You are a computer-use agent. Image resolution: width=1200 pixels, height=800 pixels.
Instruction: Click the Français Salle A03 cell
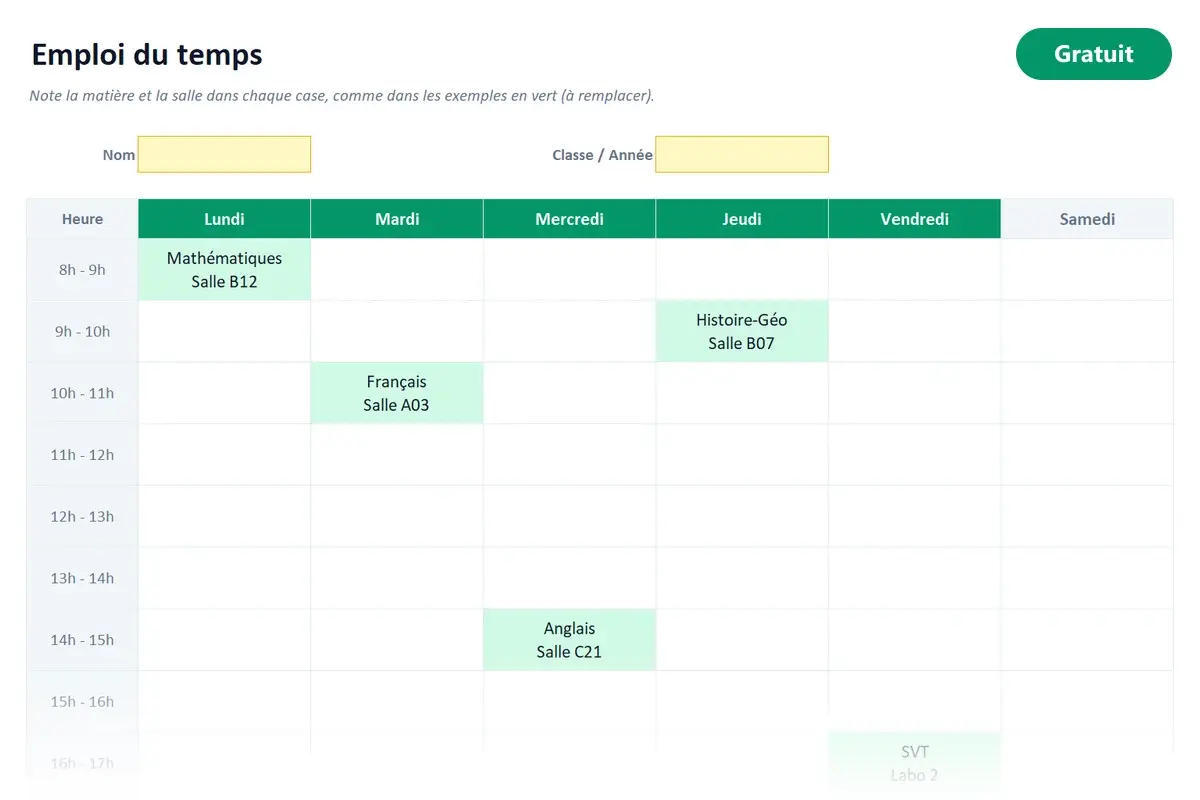coord(397,393)
